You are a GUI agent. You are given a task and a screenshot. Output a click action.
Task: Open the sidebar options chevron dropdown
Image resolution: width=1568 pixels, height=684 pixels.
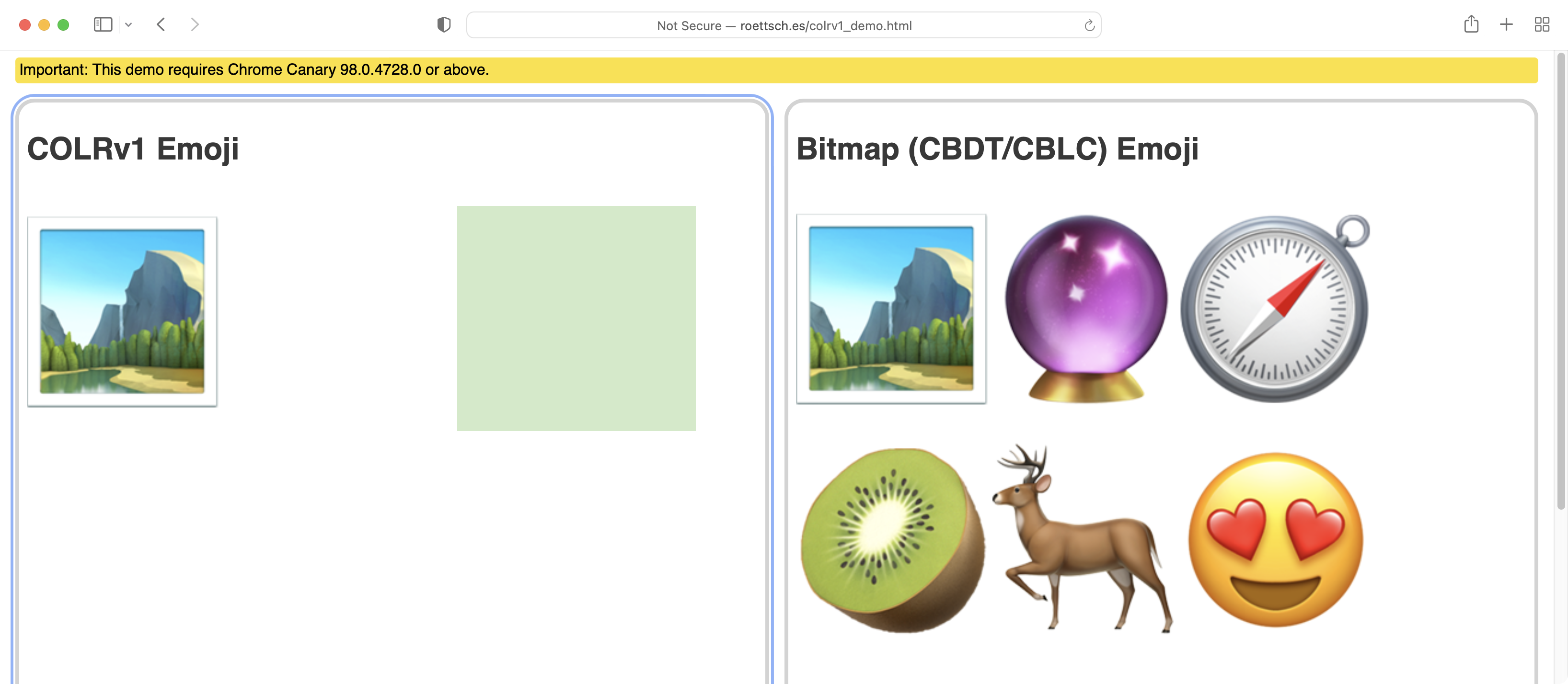coord(128,24)
